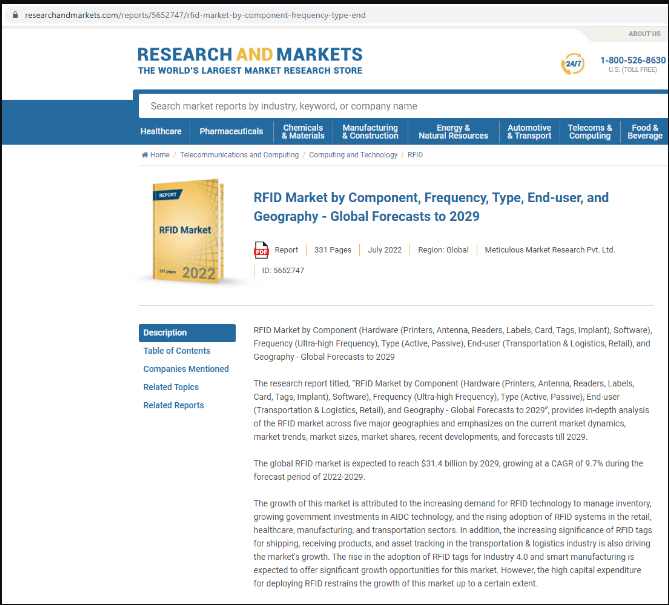Open Energy & Natural Resources category
Viewport: 669px width, 605px height.
453,132
